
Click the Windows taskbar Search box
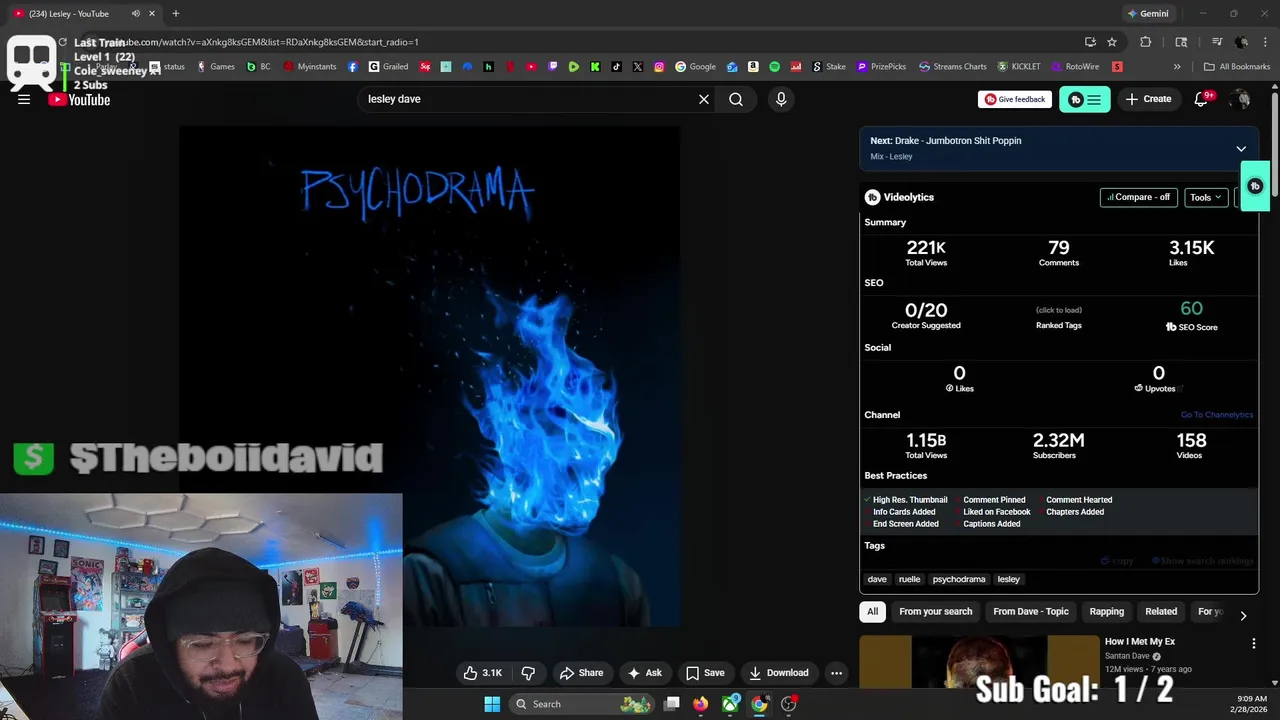coord(582,704)
